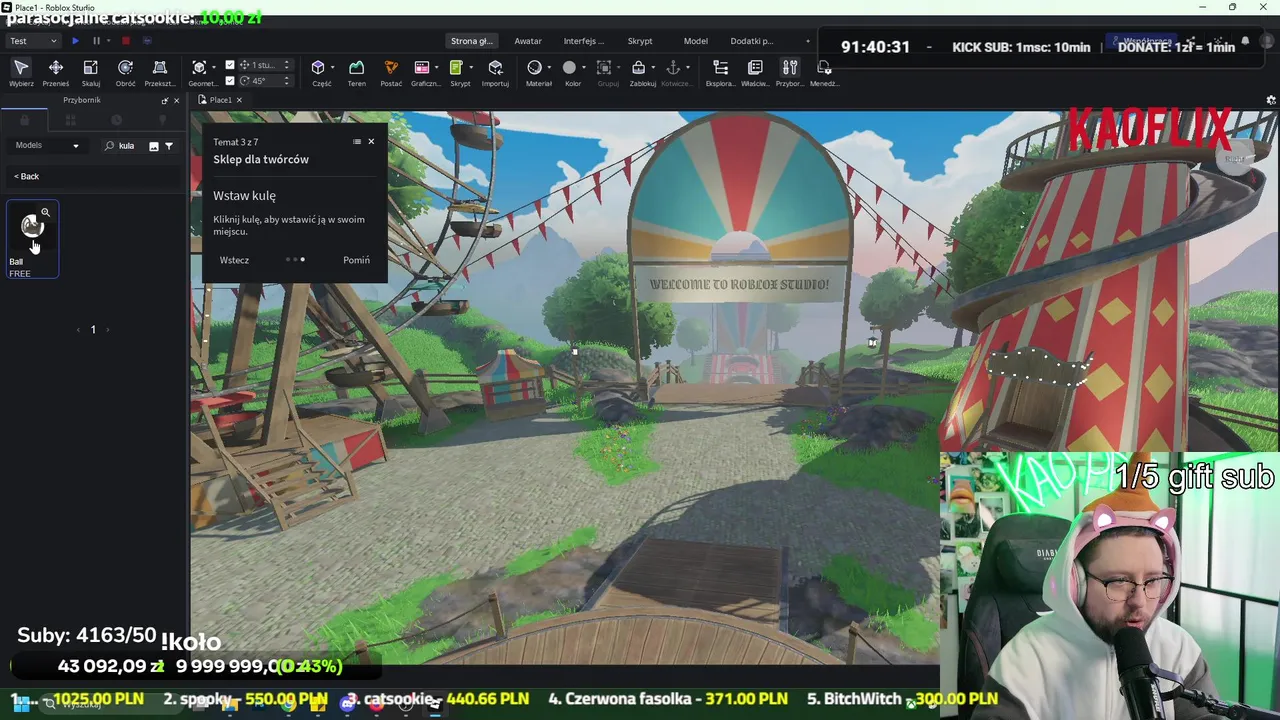
Task: Click the Wstecz tutorial button
Action: pyautogui.click(x=234, y=260)
